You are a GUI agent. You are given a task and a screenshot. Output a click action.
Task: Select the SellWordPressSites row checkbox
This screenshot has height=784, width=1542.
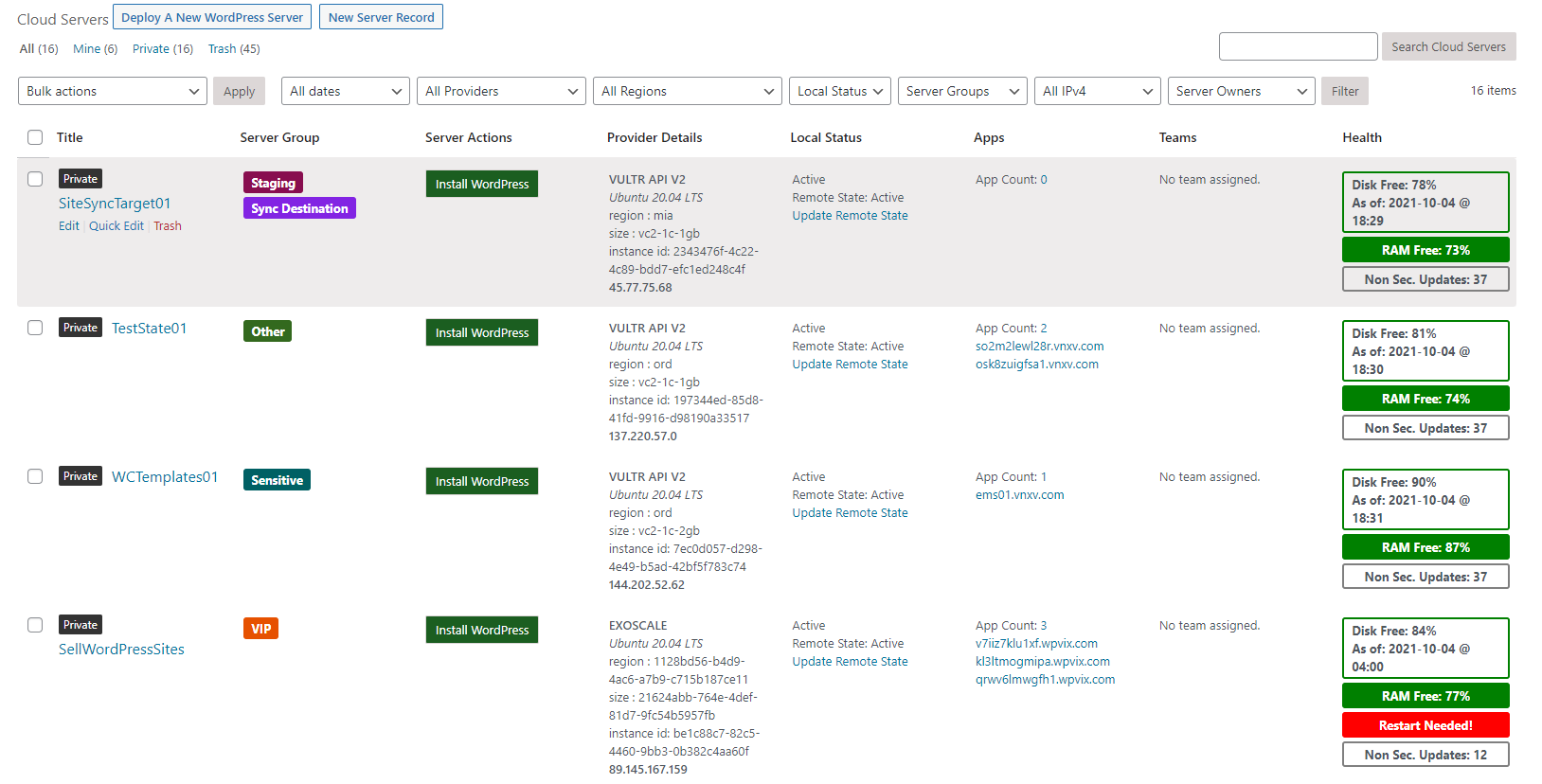35,625
